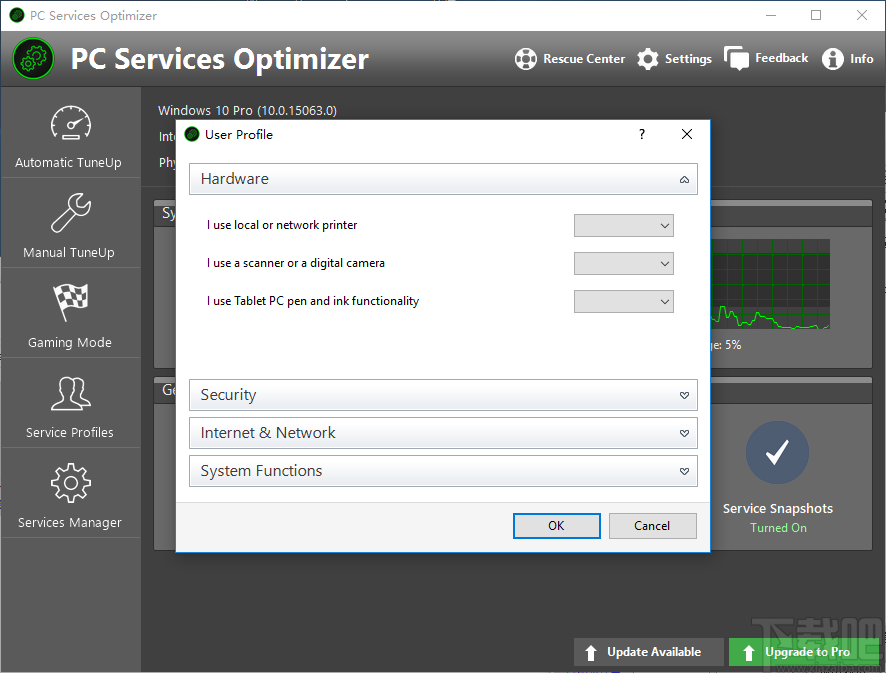Click the Service Snapshots checkmark
This screenshot has width=886, height=673.
(777, 453)
